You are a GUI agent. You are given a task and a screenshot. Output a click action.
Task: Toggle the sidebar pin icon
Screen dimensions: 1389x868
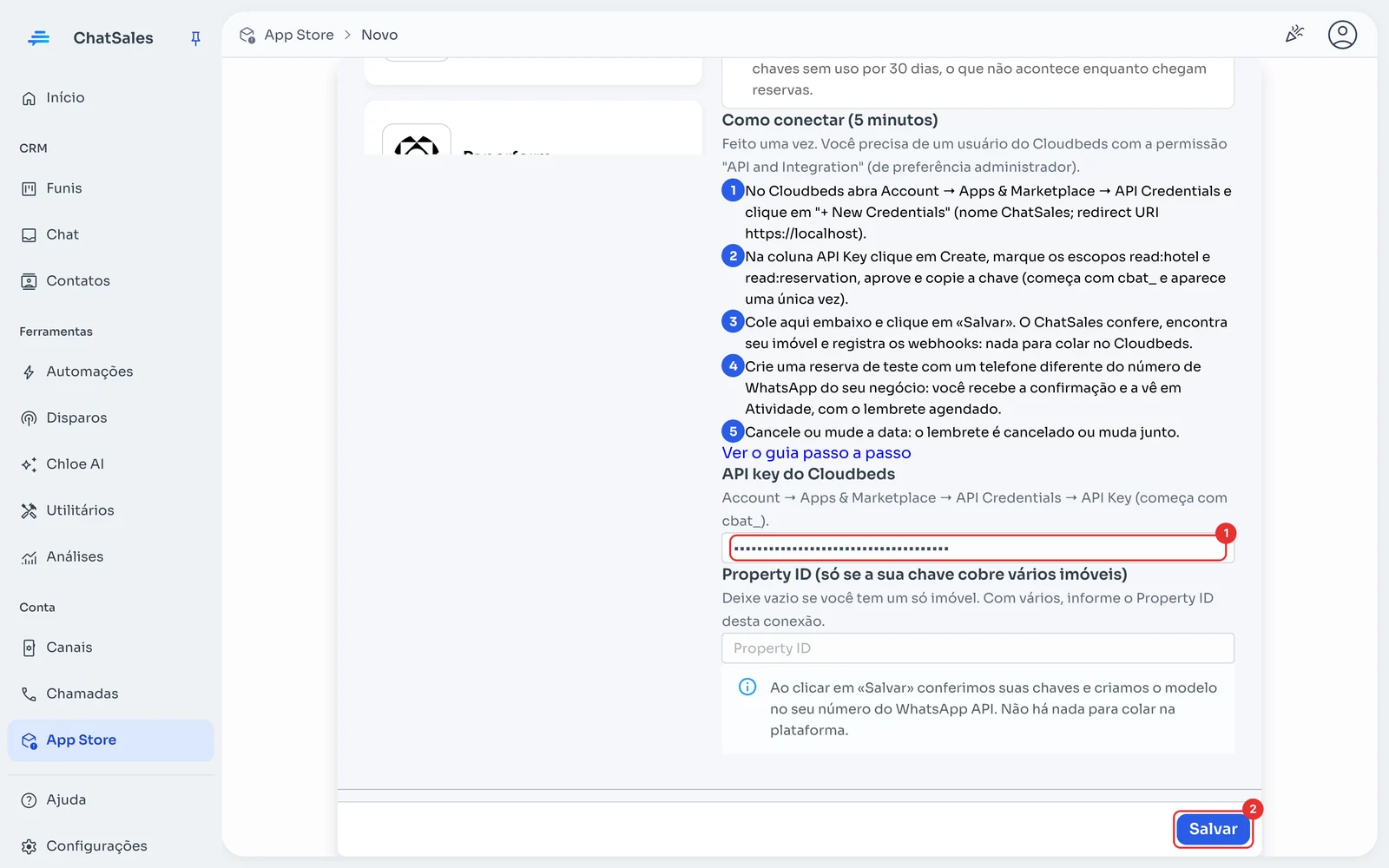click(x=195, y=38)
